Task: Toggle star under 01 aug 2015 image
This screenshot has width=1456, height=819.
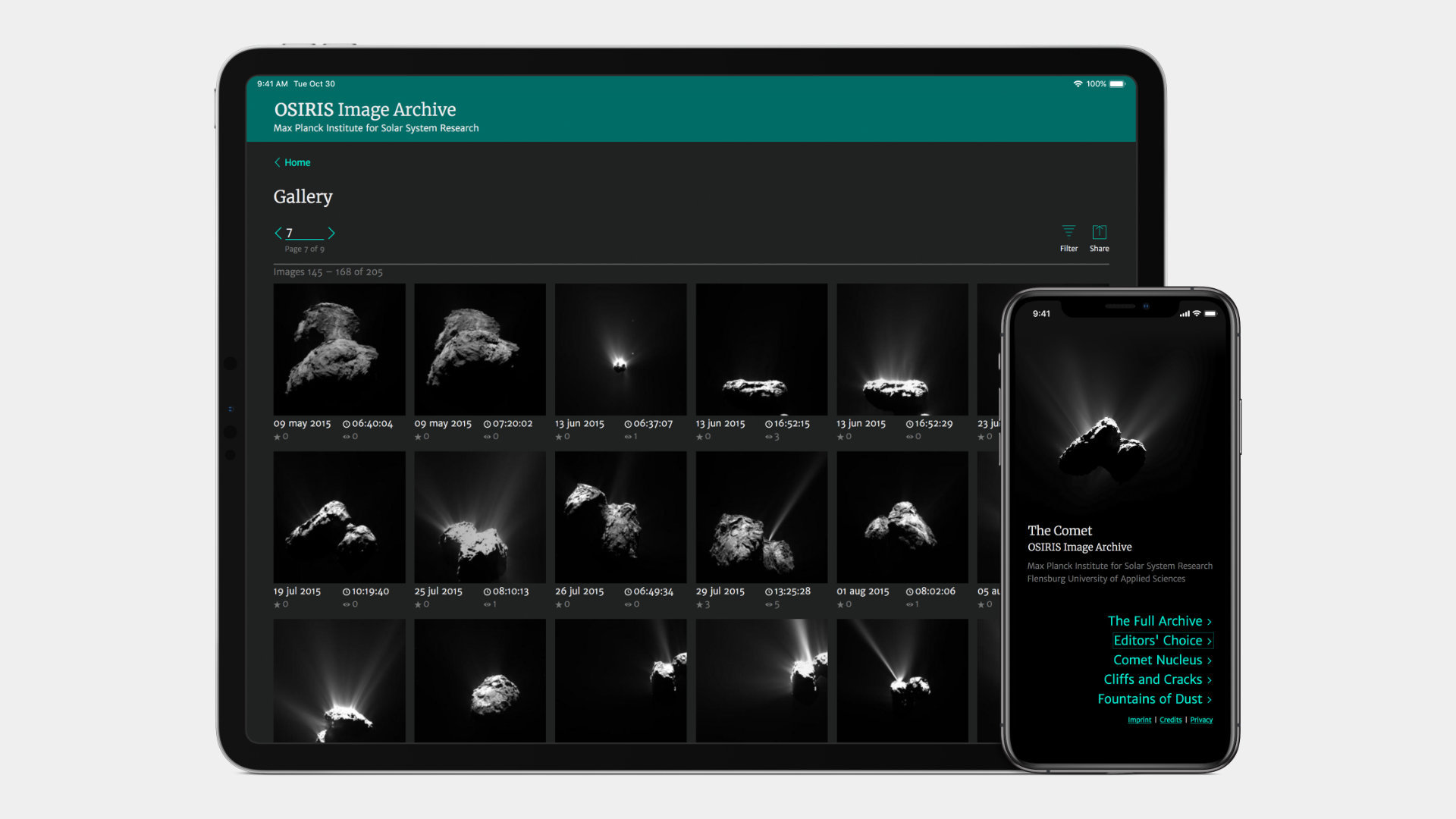Action: 840,604
